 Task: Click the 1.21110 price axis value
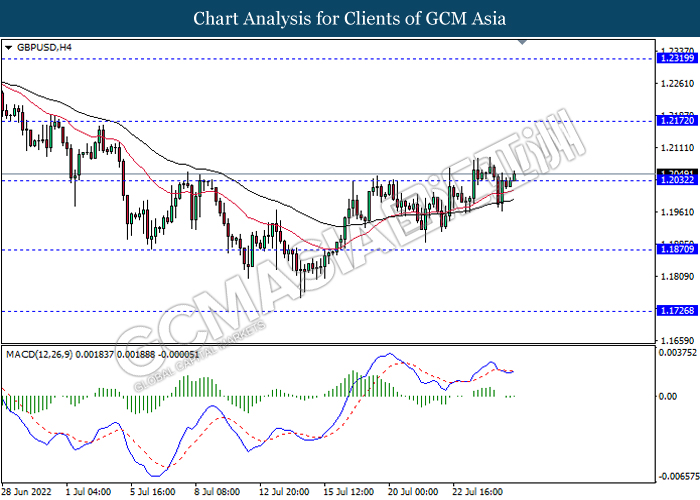tap(677, 148)
